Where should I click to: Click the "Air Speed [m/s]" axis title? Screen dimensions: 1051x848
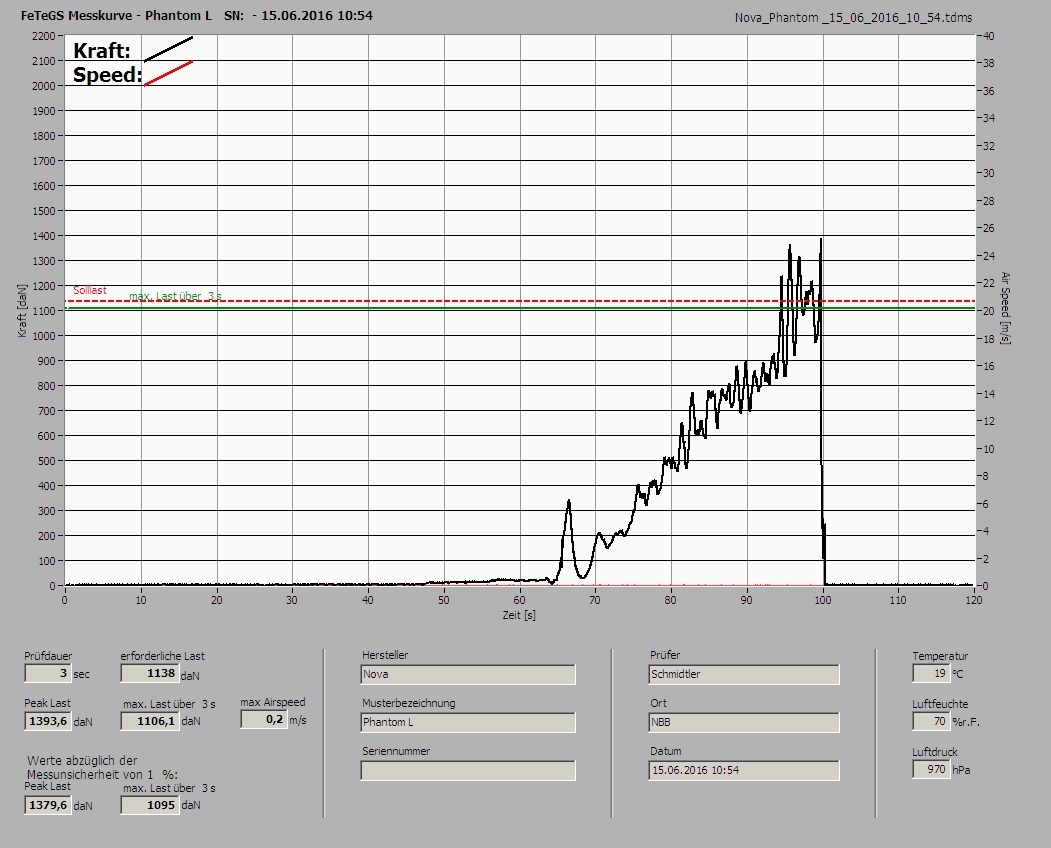coord(1005,308)
